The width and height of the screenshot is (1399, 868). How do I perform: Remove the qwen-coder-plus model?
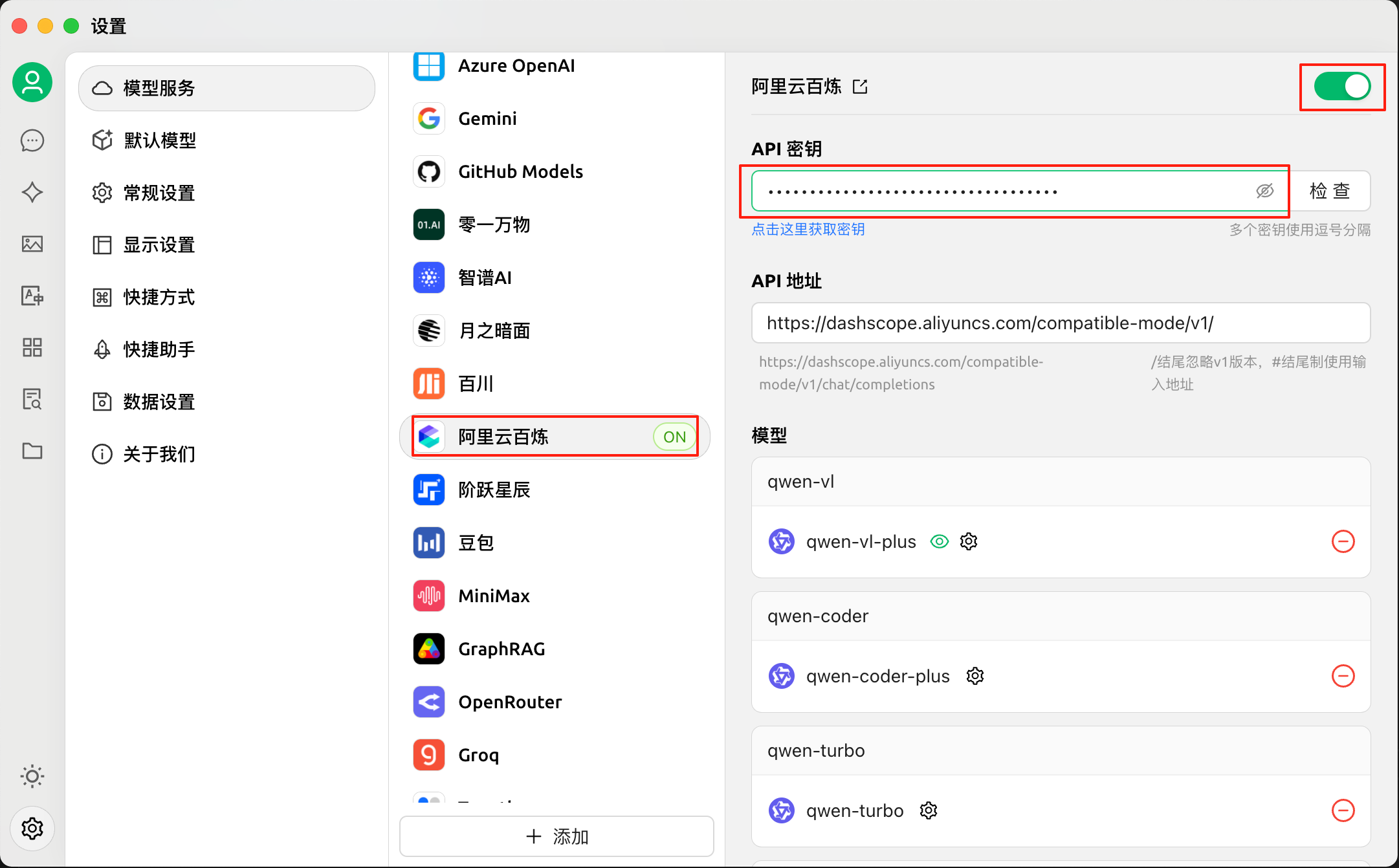click(1343, 676)
